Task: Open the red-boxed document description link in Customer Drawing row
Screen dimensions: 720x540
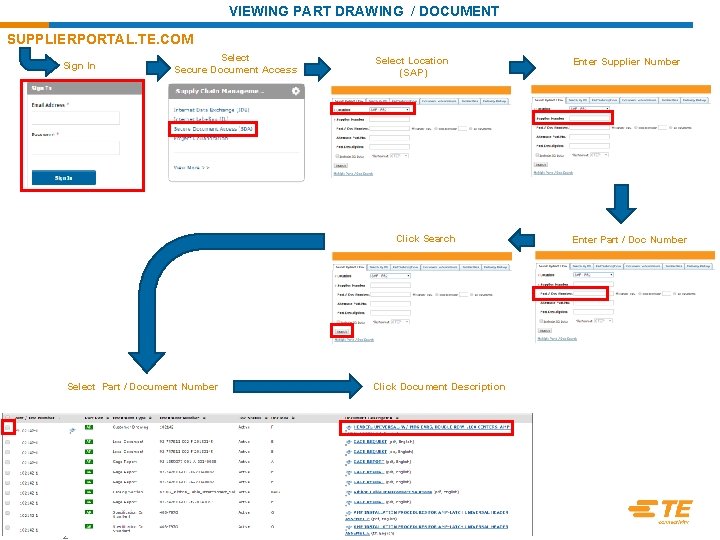Action: 432,427
